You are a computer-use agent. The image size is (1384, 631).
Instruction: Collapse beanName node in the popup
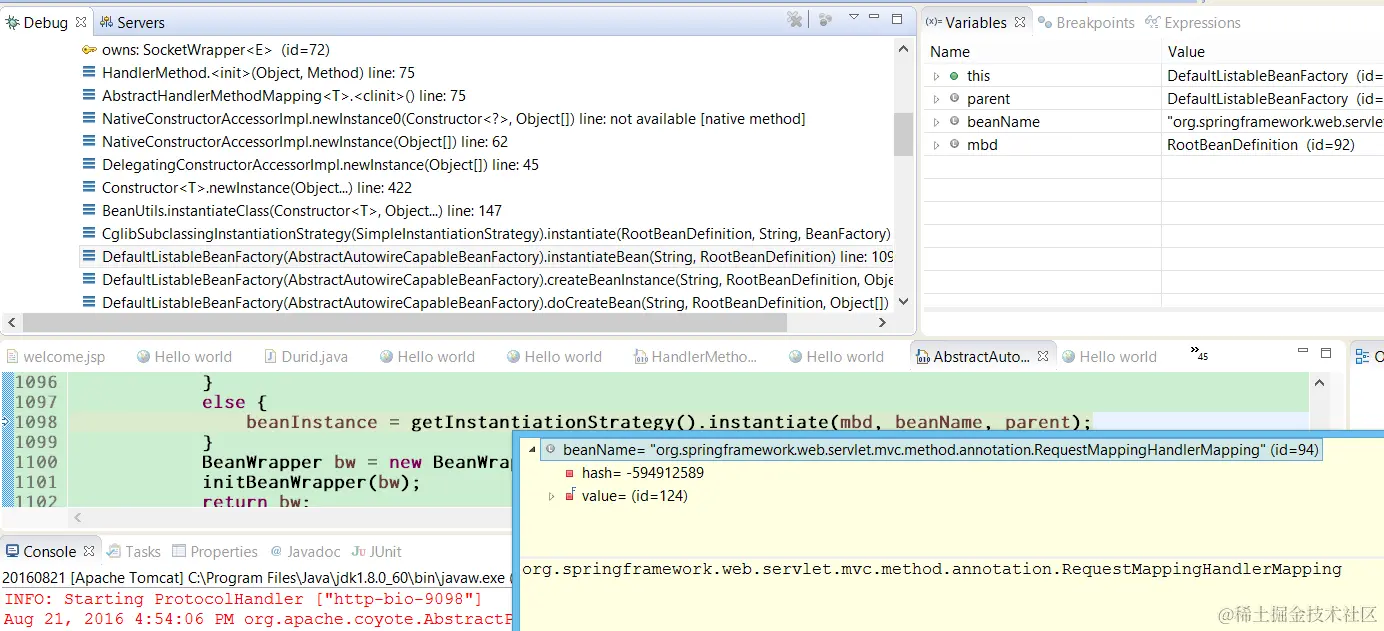tap(531, 450)
